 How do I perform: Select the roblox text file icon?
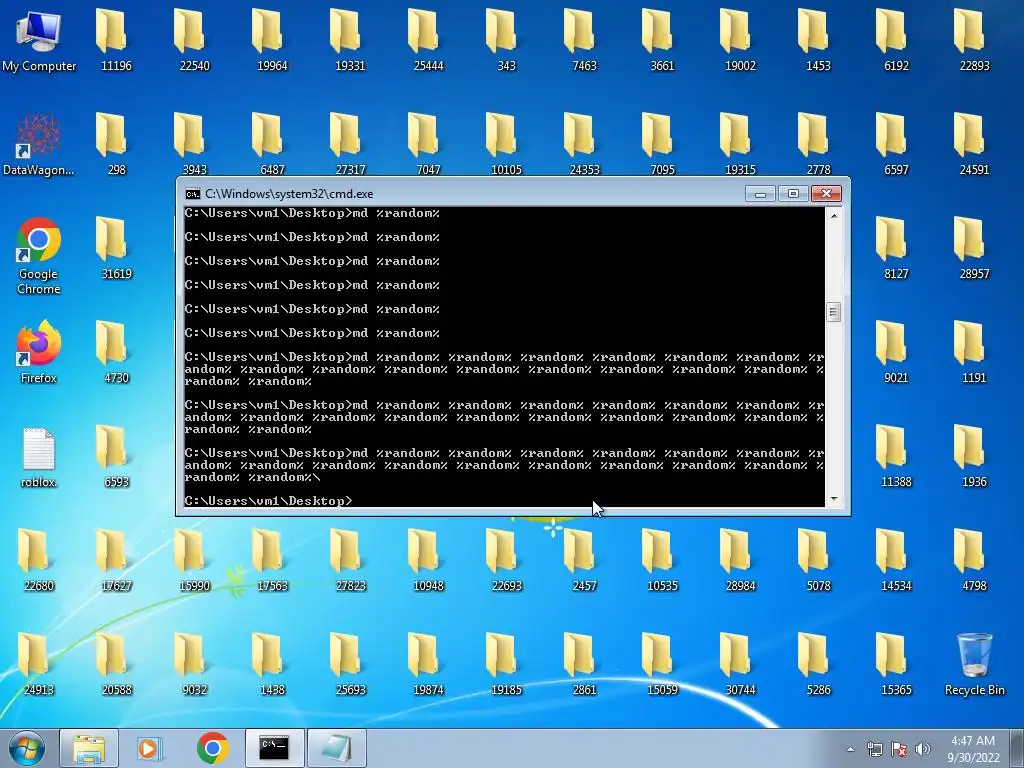[x=39, y=457]
